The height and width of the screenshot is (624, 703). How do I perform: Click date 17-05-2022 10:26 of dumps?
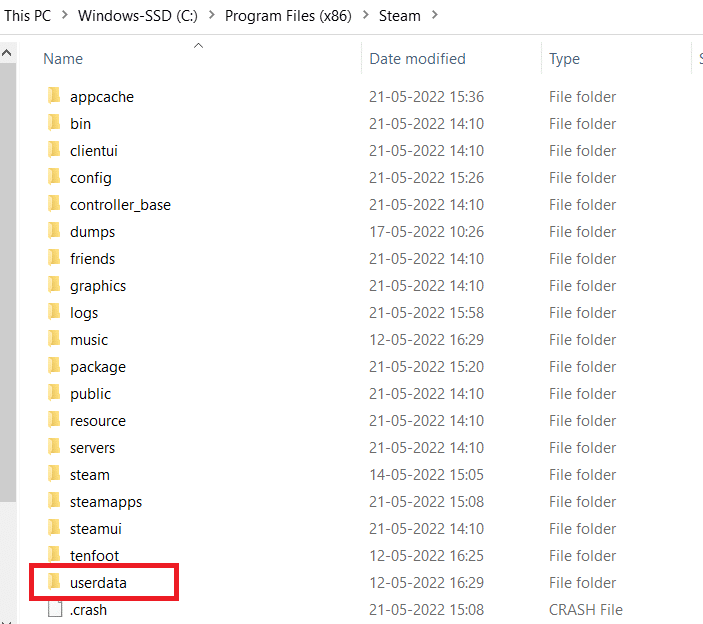click(426, 232)
